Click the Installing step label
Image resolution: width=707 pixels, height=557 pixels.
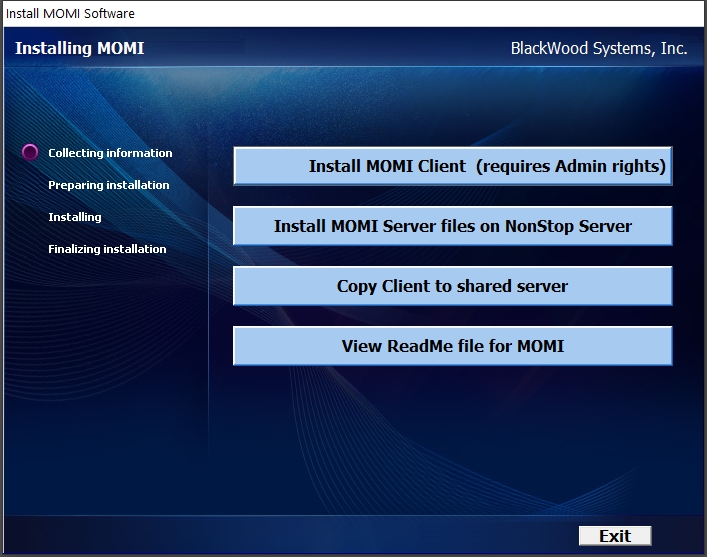coord(75,217)
